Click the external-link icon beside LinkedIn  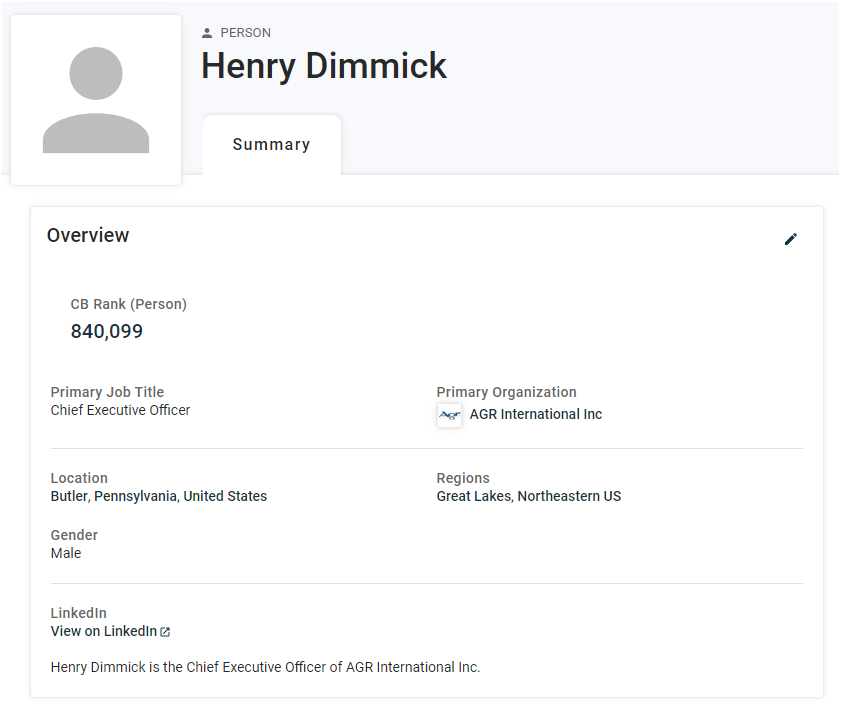(165, 632)
